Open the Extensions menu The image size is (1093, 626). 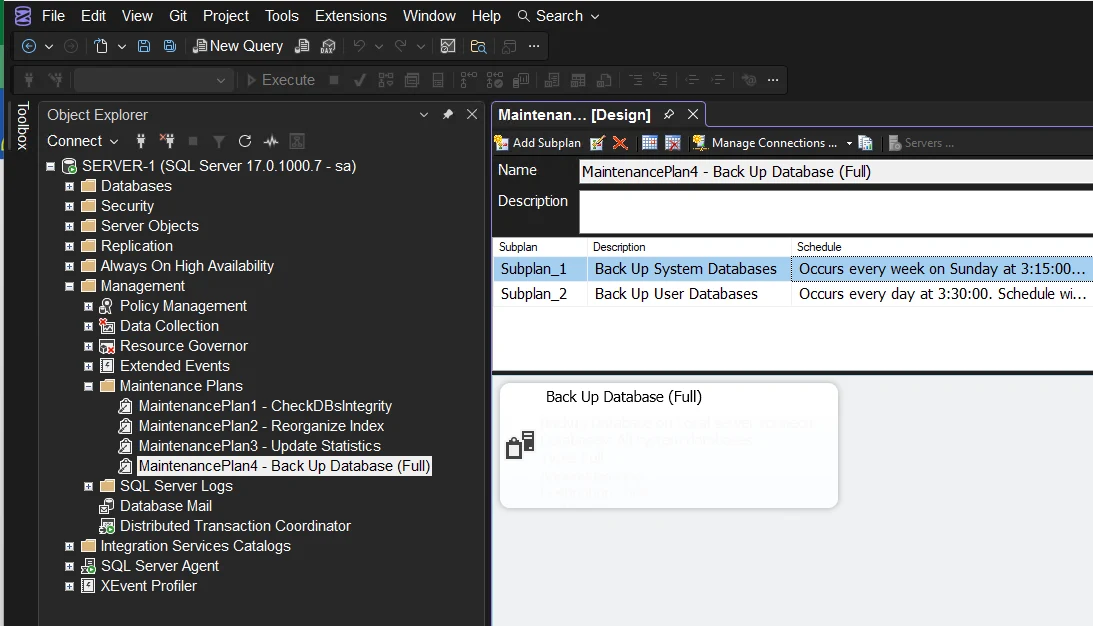pos(350,16)
